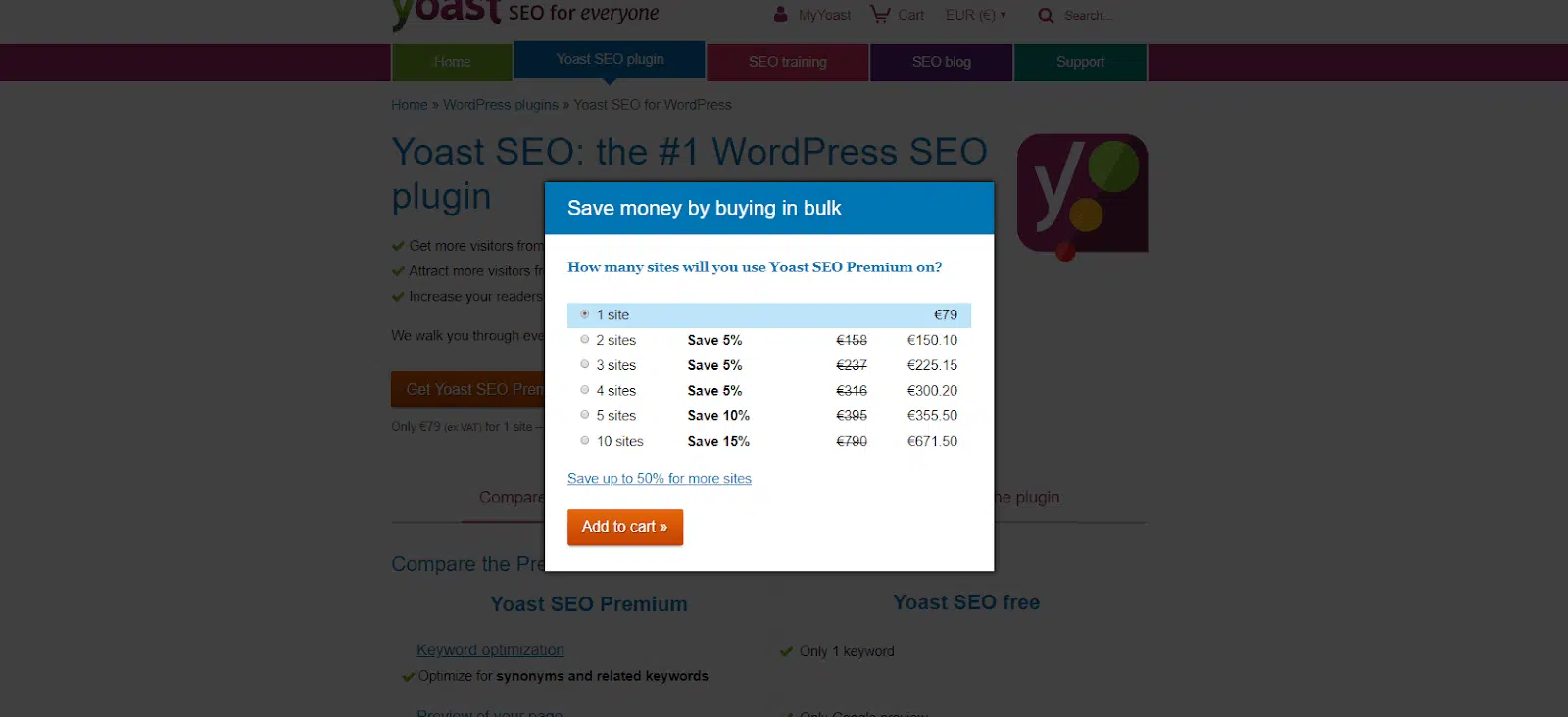Go to the Support tab
Image resolution: width=1568 pixels, height=717 pixels.
(x=1080, y=62)
